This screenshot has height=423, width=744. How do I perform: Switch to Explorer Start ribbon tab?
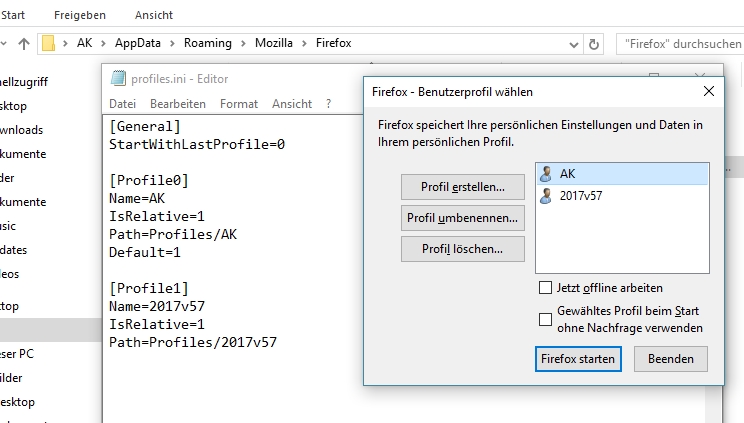(13, 15)
